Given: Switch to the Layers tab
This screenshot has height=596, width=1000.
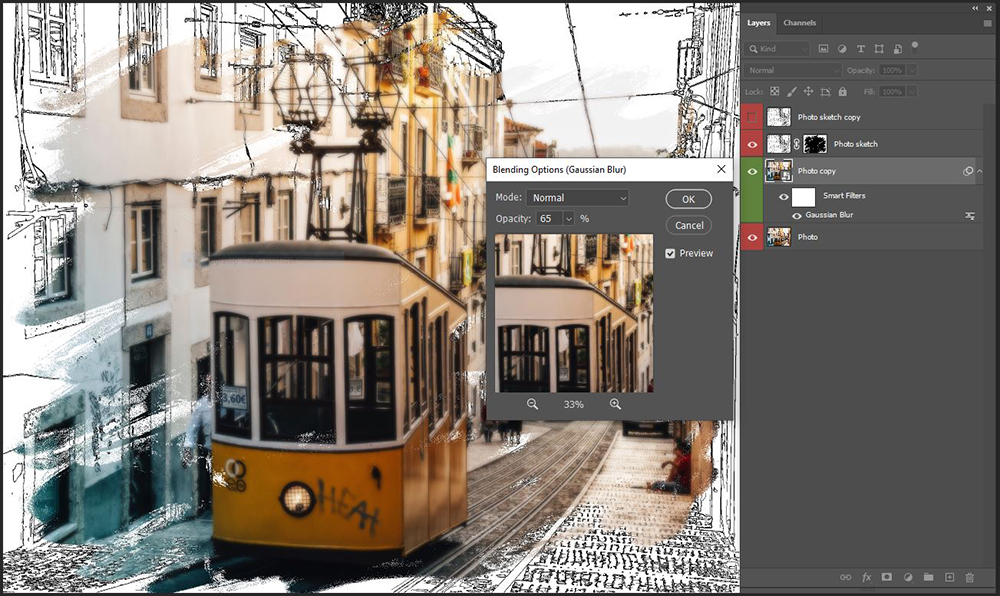Looking at the screenshot, I should tap(758, 23).
